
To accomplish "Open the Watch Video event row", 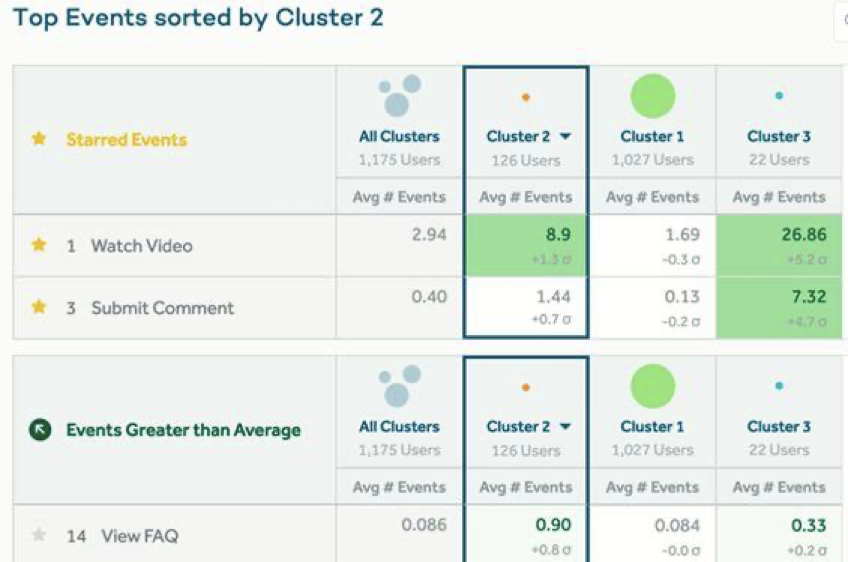I will point(174,246).
